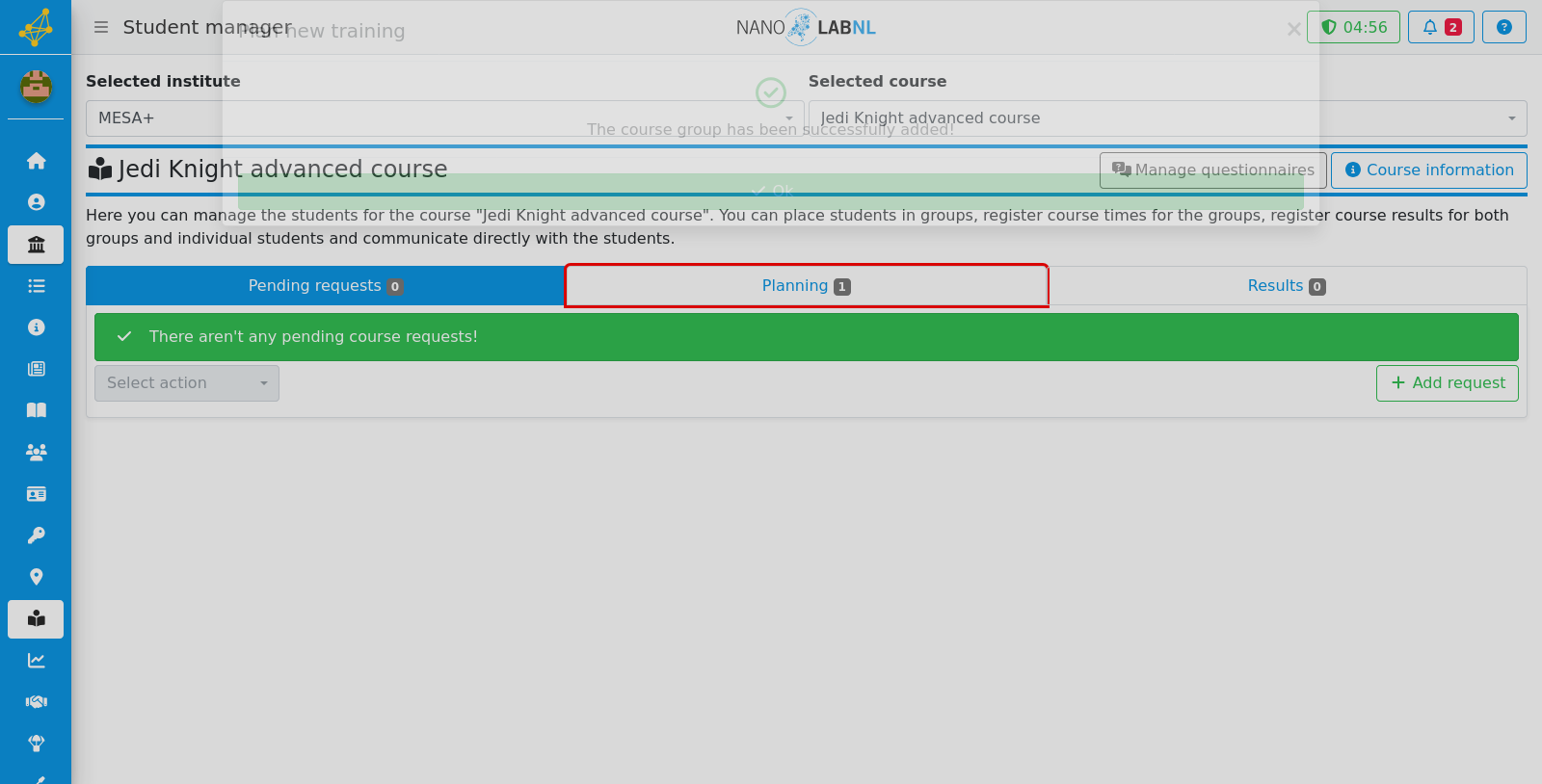Open the users group sidebar icon
The width and height of the screenshot is (1542, 784).
(36, 452)
